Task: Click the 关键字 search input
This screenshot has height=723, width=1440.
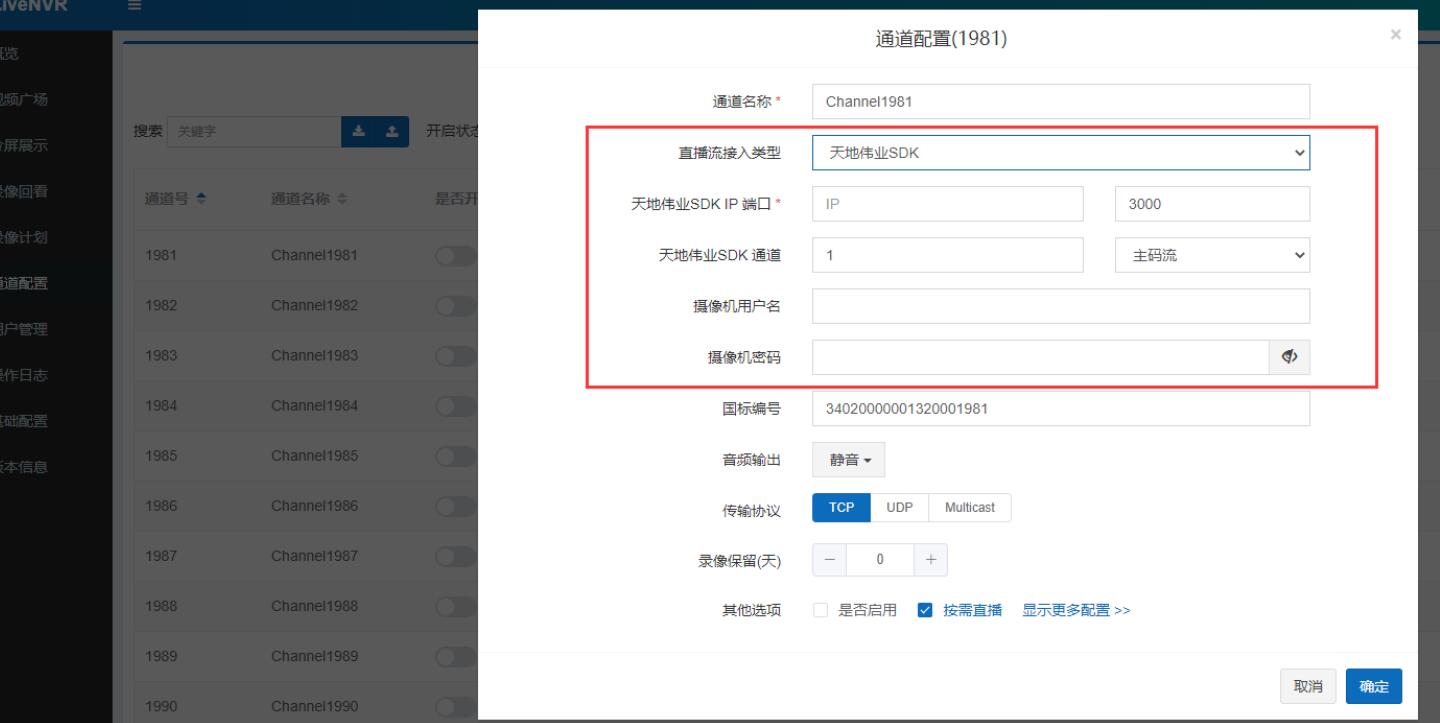Action: tap(254, 132)
